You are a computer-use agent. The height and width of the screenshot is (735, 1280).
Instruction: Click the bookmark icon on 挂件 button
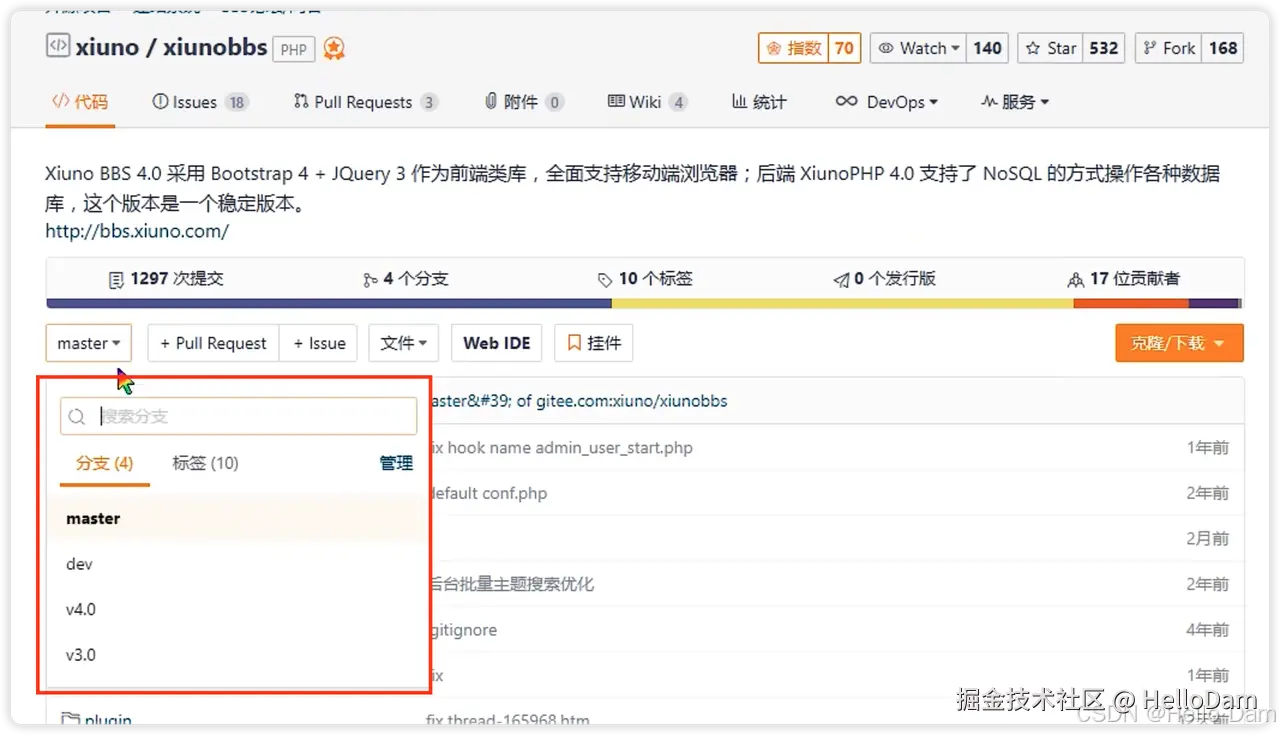pos(574,343)
